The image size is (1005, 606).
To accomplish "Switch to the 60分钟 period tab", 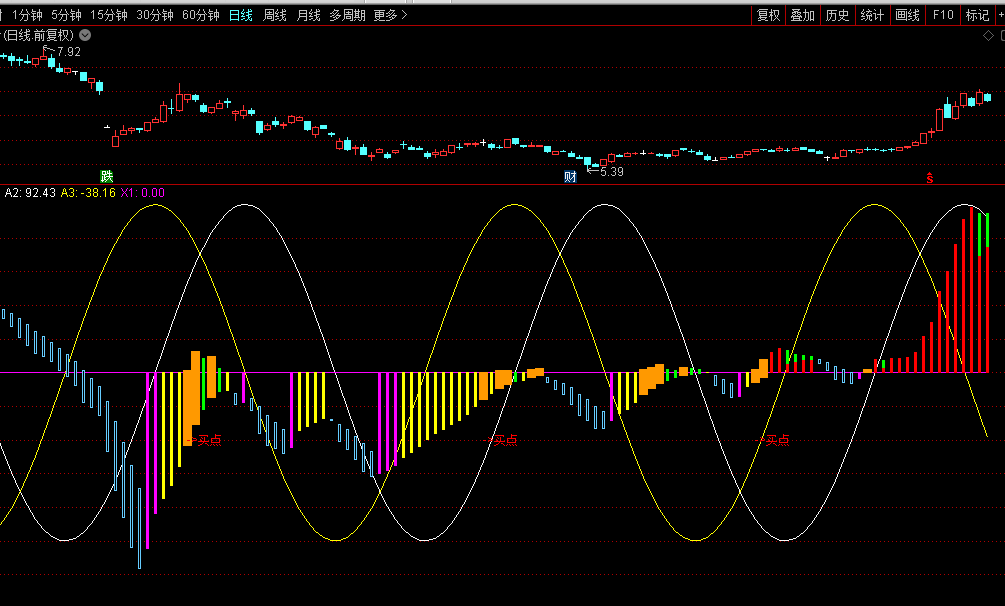I will click(x=201, y=15).
